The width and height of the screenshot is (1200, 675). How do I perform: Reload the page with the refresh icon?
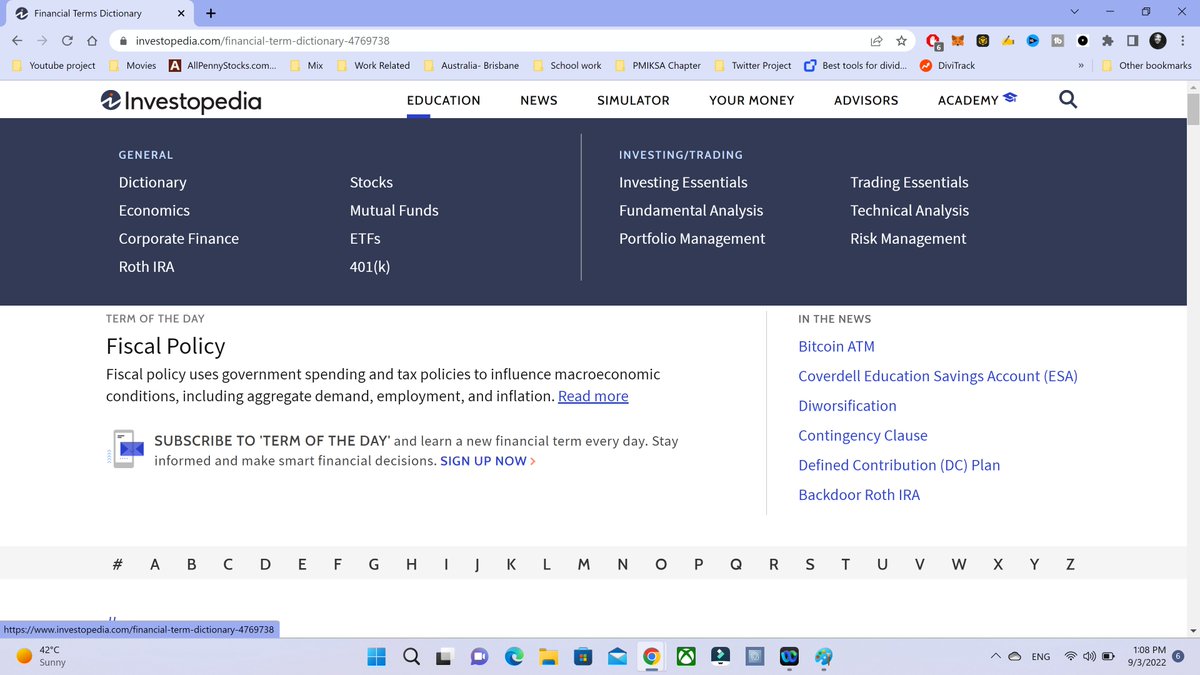pyautogui.click(x=67, y=41)
